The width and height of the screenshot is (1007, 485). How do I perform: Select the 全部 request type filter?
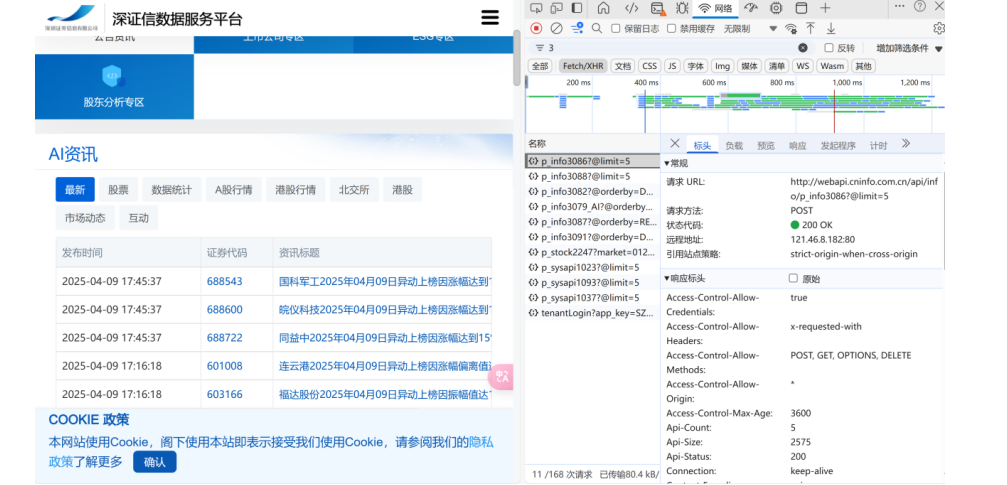pos(541,66)
